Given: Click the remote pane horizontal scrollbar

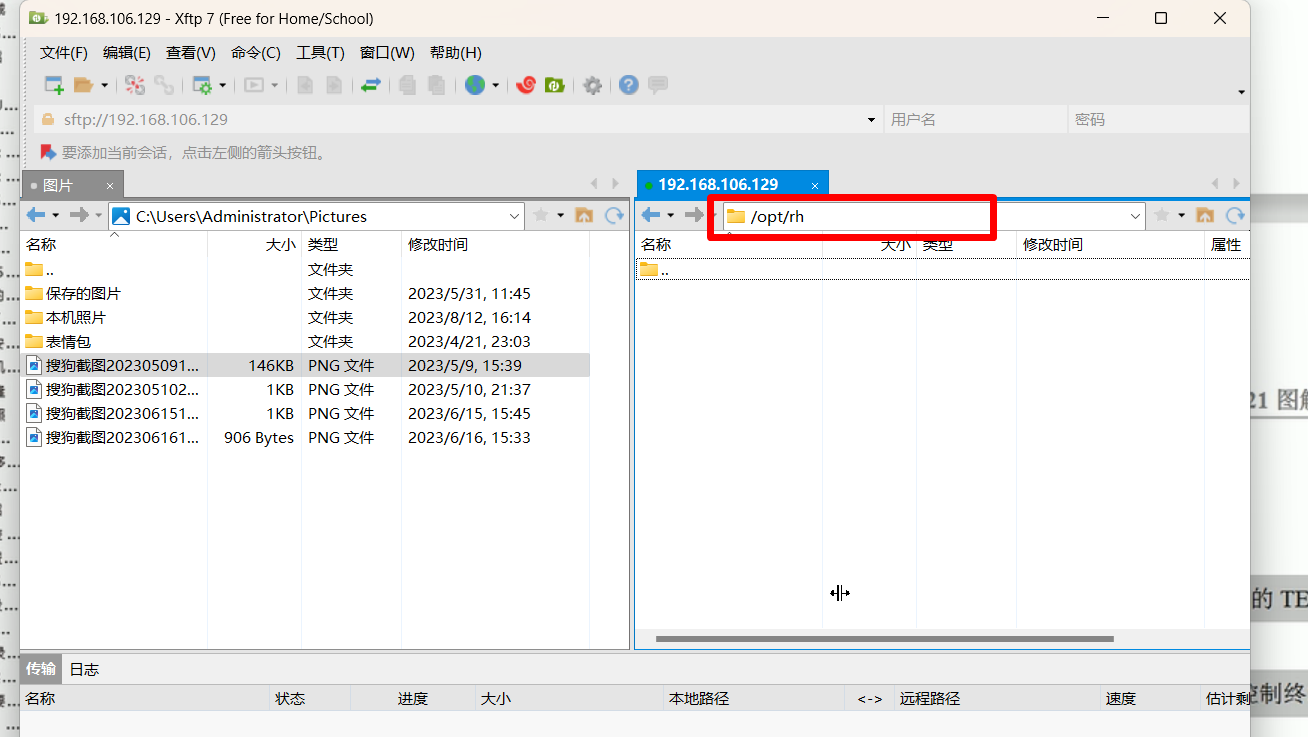Looking at the screenshot, I should (x=885, y=638).
